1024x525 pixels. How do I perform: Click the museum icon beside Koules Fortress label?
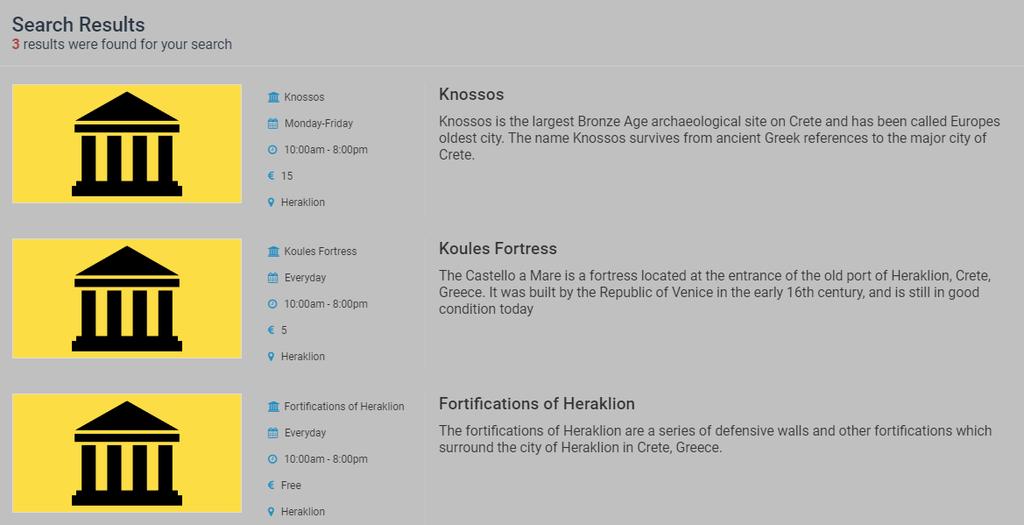tap(274, 251)
